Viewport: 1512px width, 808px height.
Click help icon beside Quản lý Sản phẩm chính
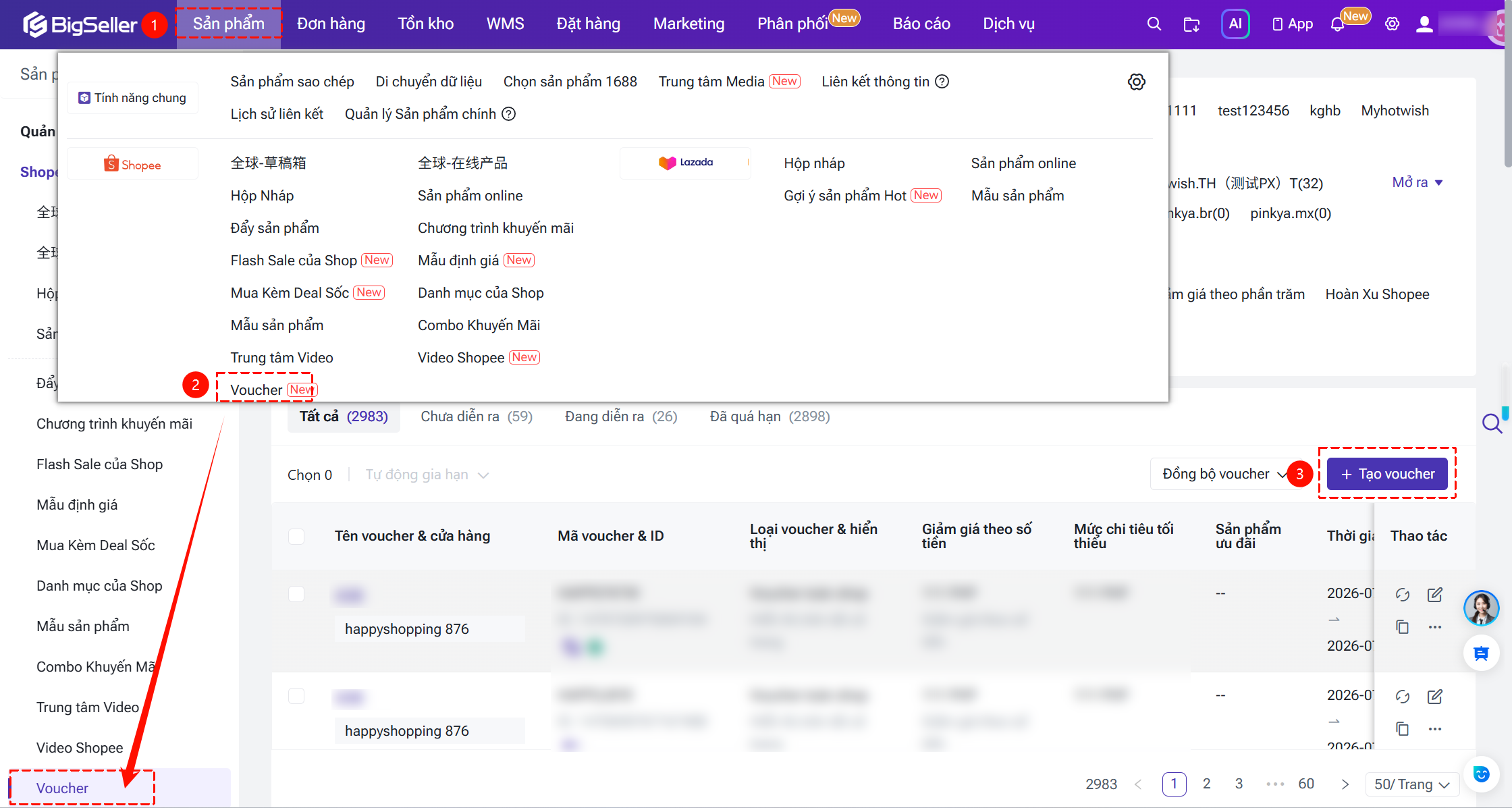[x=509, y=114]
